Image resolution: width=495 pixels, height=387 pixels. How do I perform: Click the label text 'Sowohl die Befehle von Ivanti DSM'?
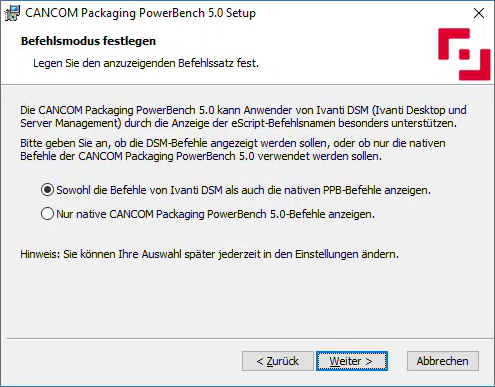(139, 190)
